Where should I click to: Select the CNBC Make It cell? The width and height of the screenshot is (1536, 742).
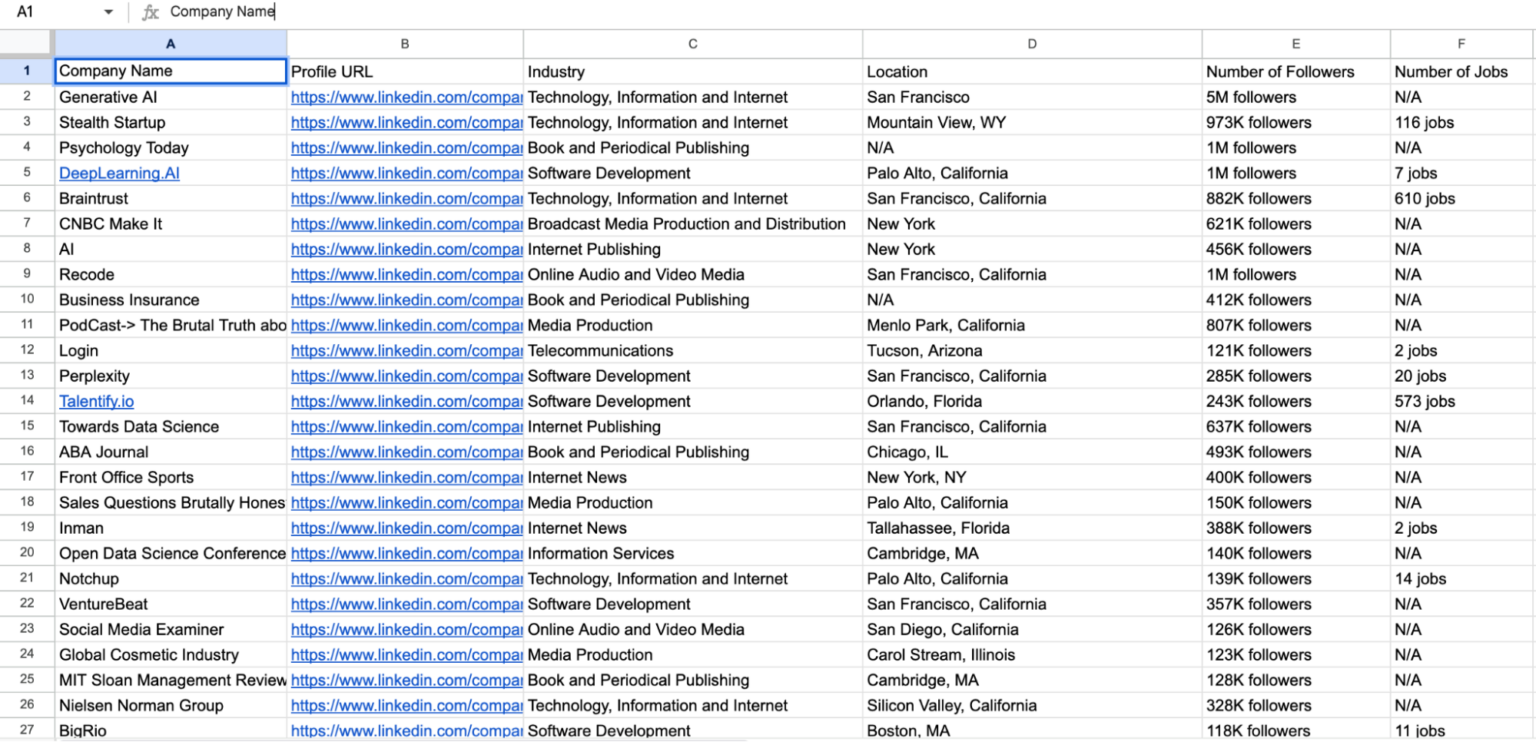[x=171, y=224]
